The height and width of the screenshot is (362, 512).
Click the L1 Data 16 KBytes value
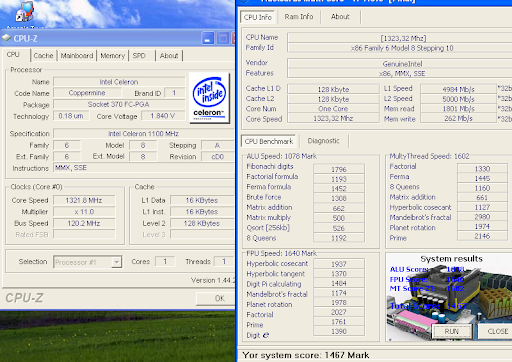[202, 200]
